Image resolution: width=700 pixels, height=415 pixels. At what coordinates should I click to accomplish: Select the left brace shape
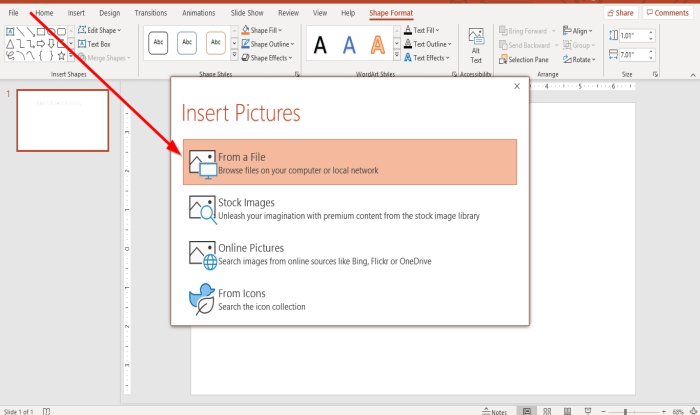(x=41, y=56)
